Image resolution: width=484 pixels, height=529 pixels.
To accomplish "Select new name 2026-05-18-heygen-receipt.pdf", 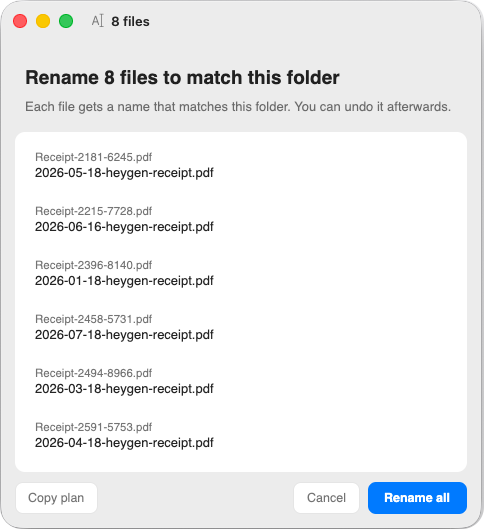I will pos(124,173).
